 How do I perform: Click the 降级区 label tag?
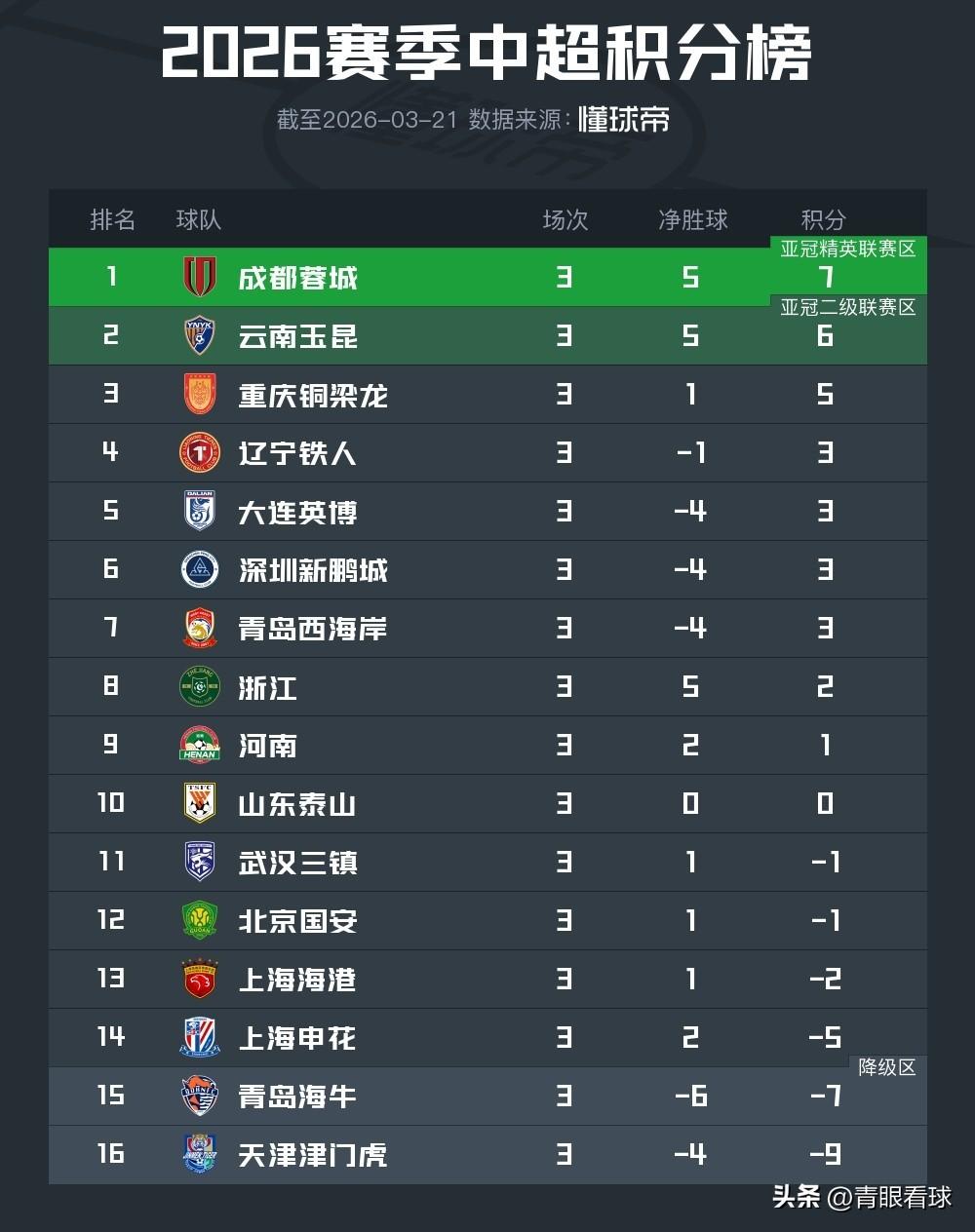tap(887, 1067)
